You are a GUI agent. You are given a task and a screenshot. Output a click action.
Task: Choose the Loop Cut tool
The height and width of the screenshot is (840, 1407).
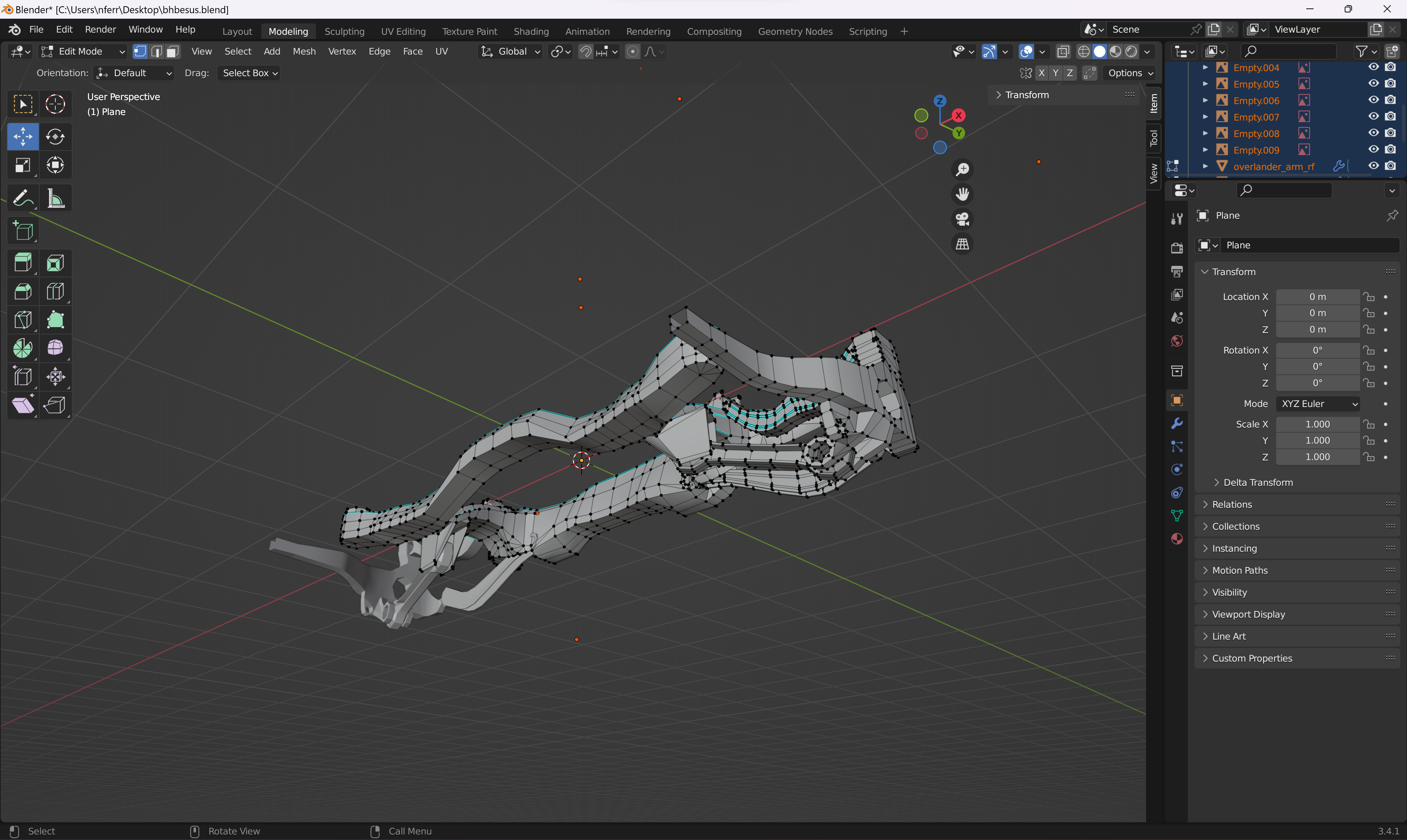[55, 292]
